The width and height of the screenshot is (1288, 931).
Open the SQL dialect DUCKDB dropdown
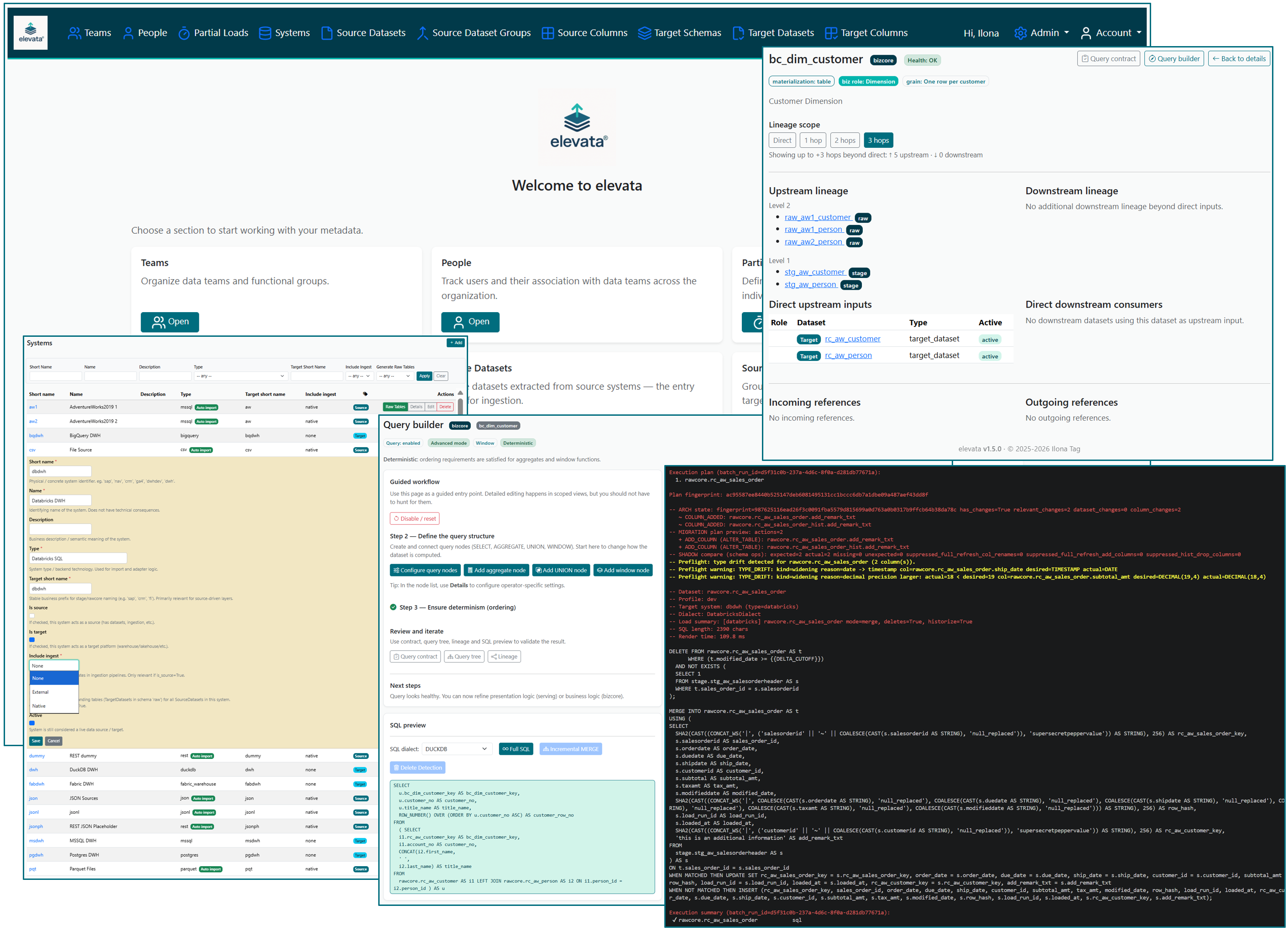[456, 748]
